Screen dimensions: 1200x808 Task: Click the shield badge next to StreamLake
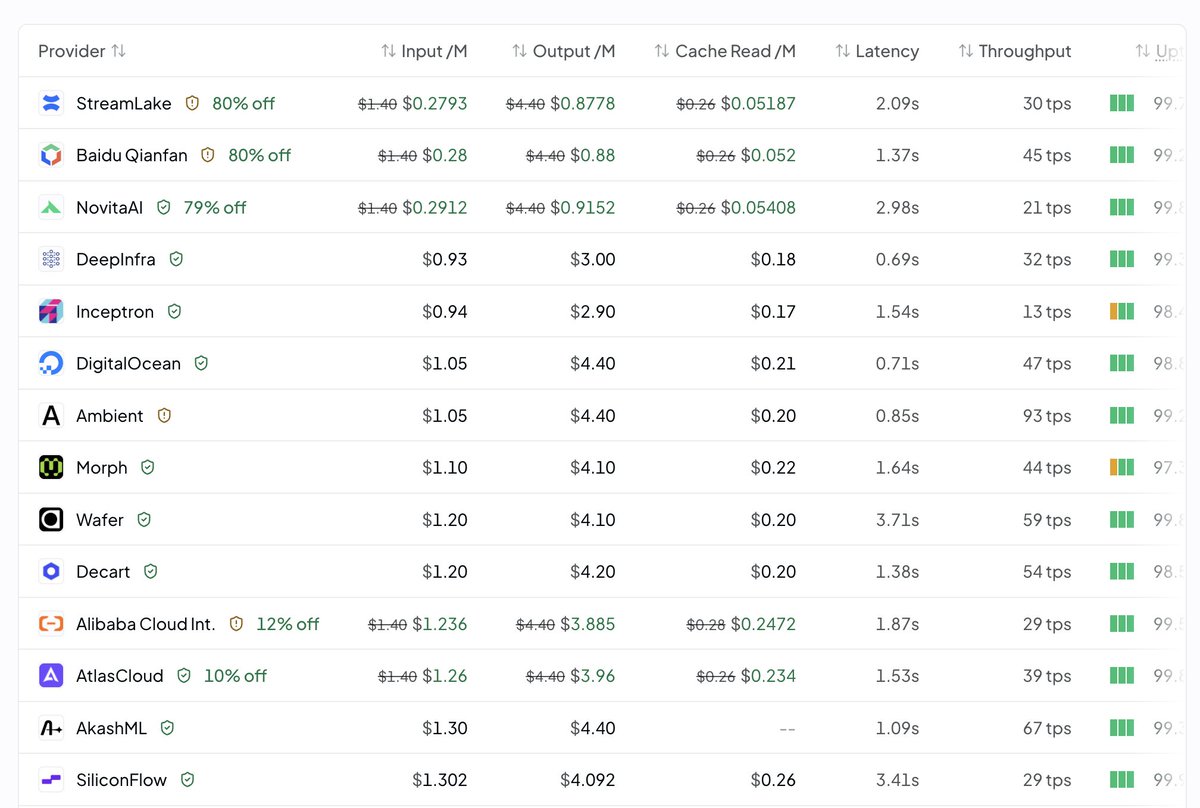tap(192, 103)
